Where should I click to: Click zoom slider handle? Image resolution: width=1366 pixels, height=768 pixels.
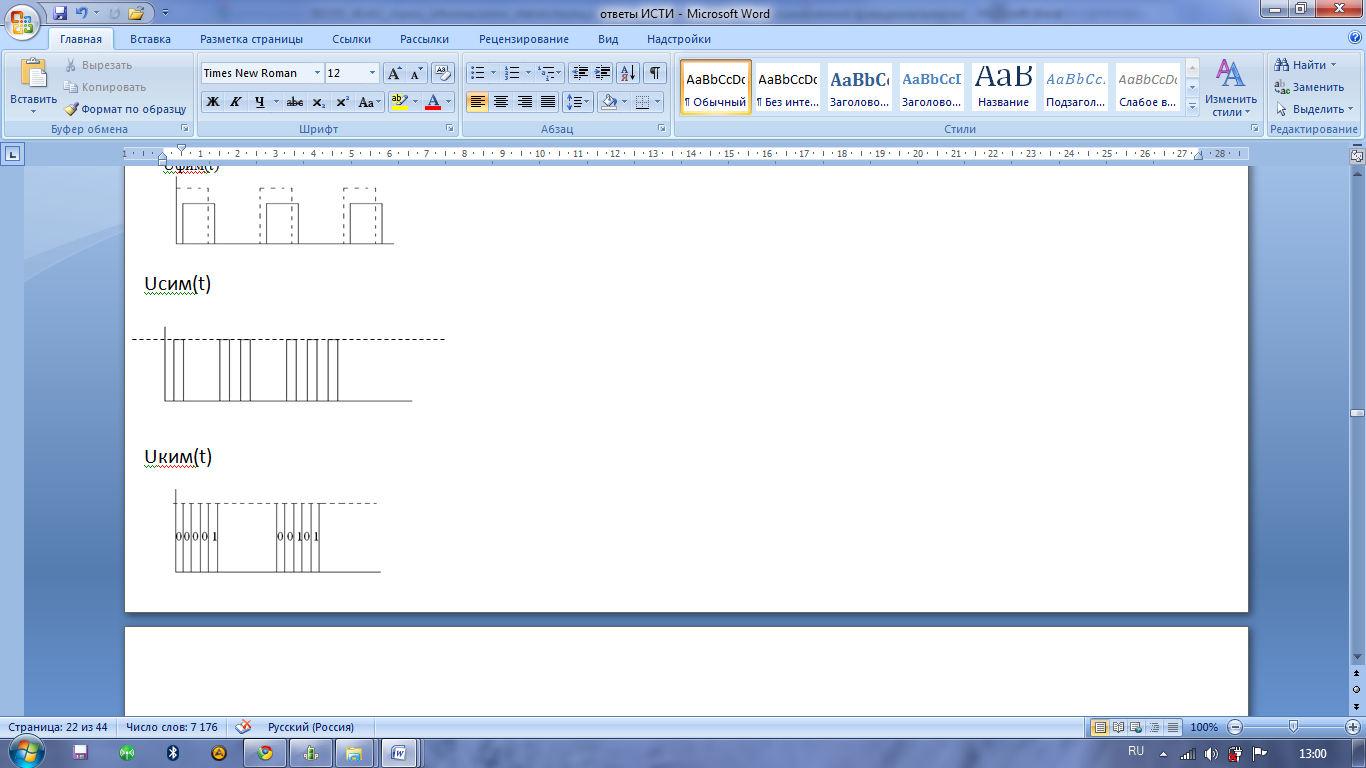point(1294,727)
